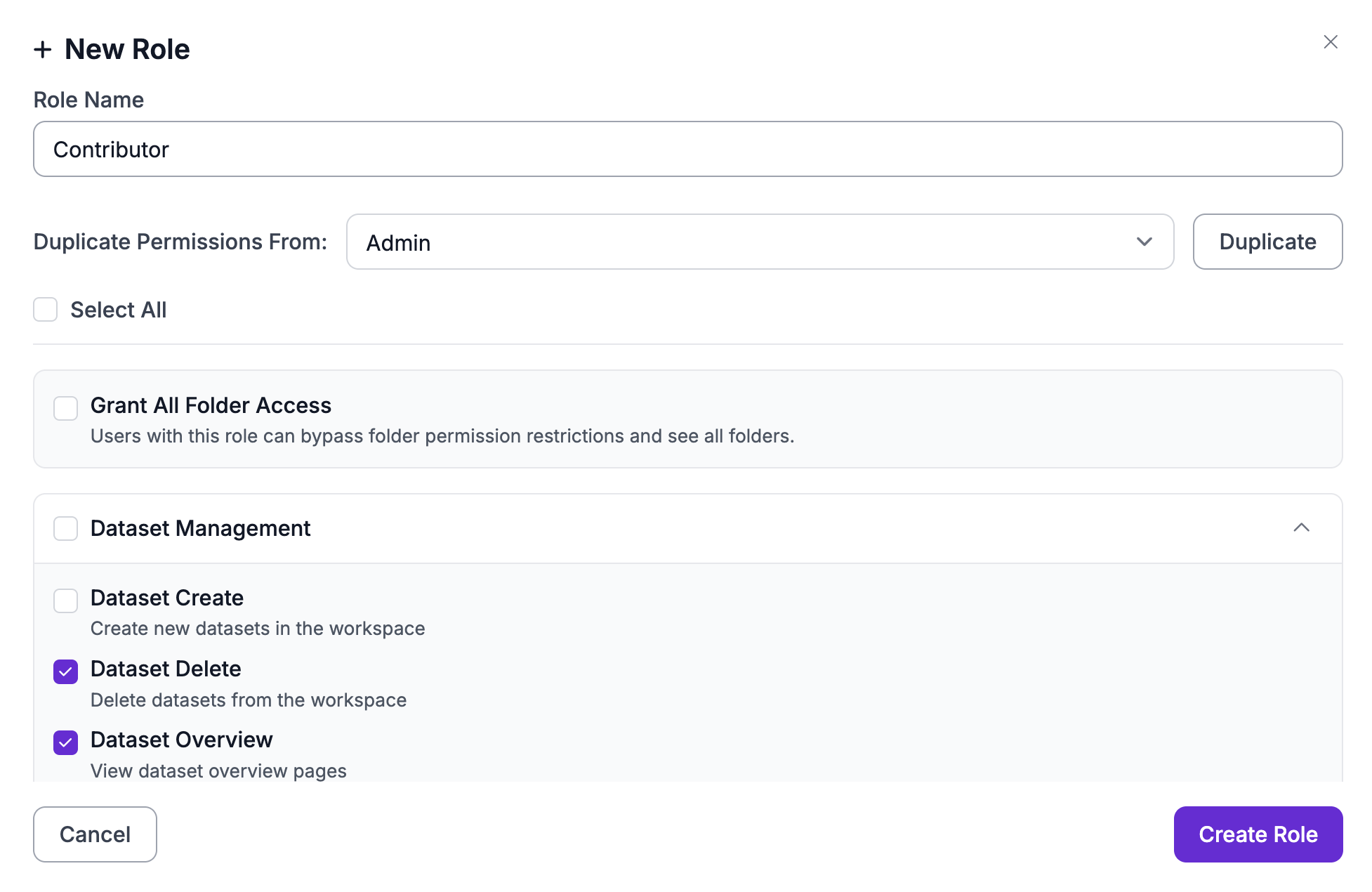Disable the Dataset Overview permission

[66, 742]
